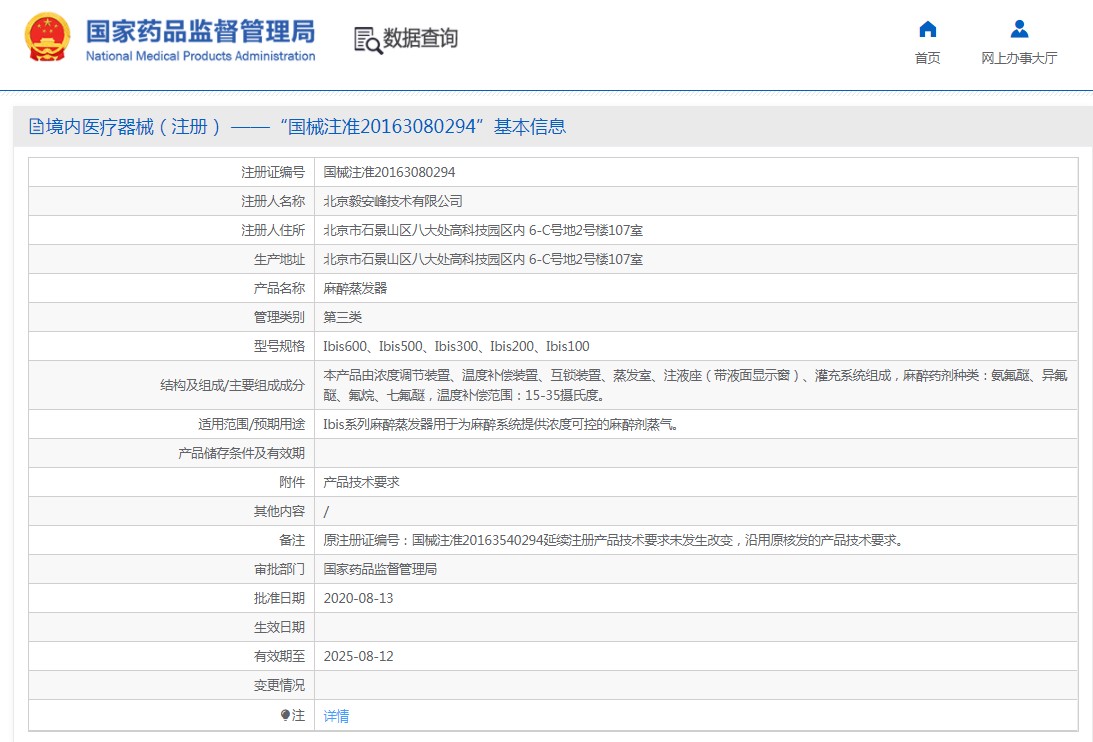This screenshot has height=742, width=1093.
Task: Click the address value in 注册人住所 row
Action: (483, 230)
